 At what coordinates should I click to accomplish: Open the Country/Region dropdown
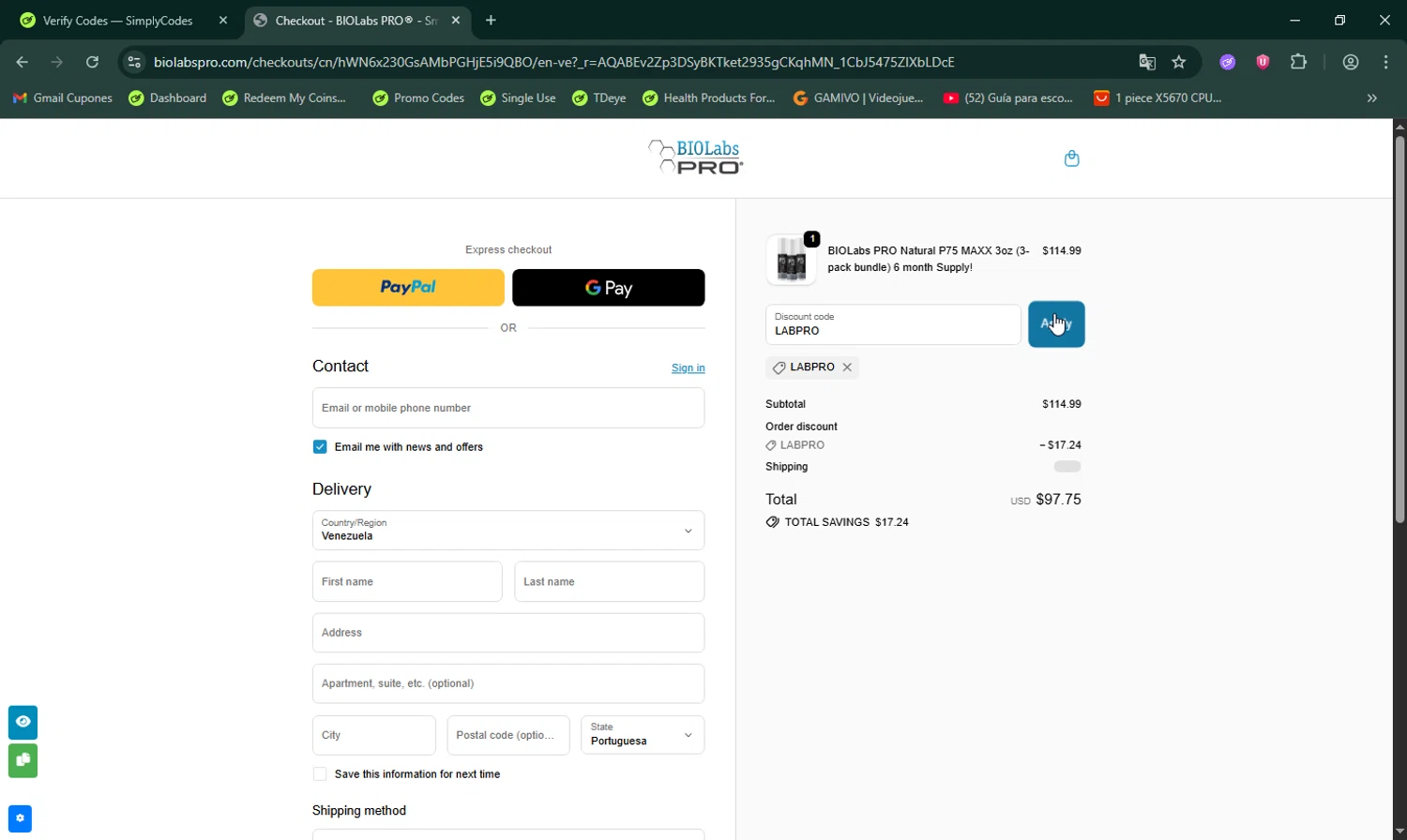point(508,530)
